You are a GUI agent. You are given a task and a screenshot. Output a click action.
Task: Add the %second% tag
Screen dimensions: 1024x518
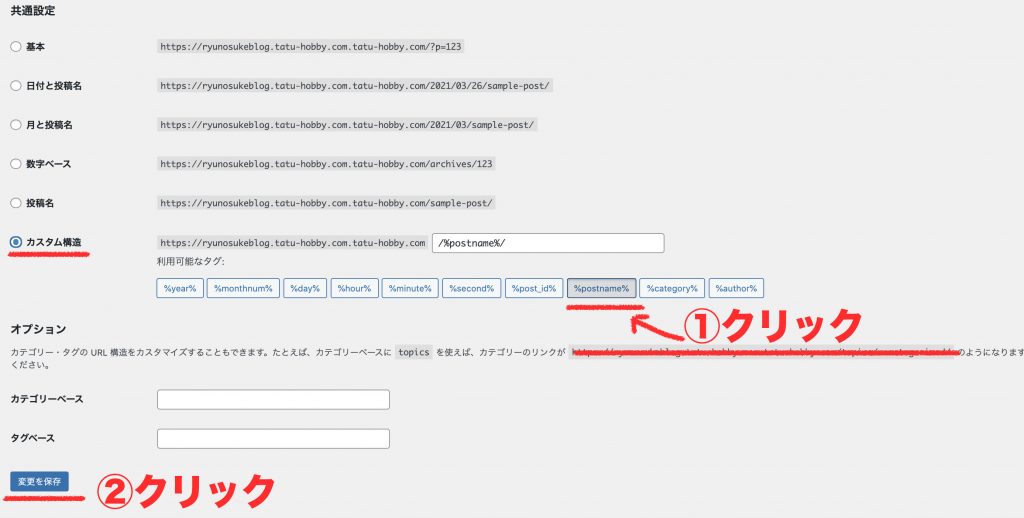pos(471,288)
